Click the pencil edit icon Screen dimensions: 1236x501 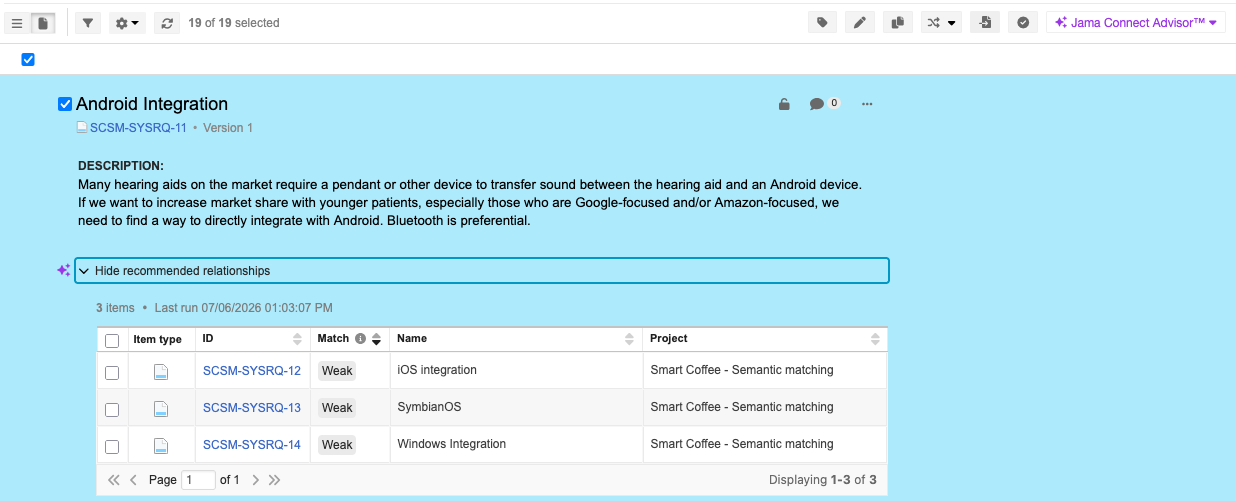(x=859, y=22)
